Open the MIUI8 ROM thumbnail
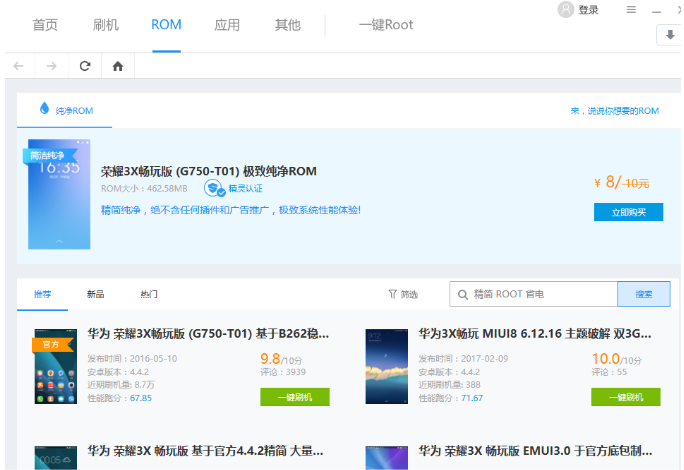Viewport: 684px width, 470px height. coord(386,366)
